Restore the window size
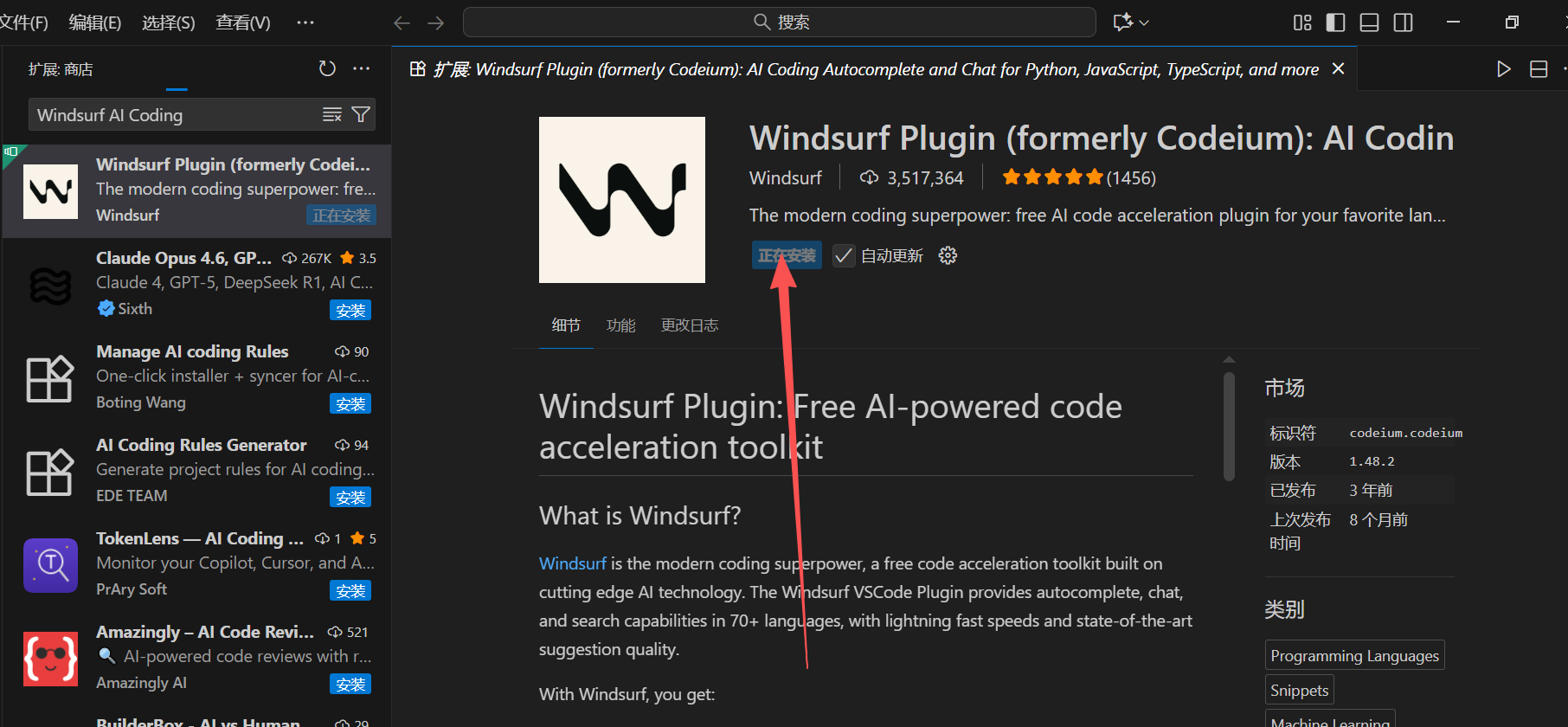 (x=1512, y=23)
